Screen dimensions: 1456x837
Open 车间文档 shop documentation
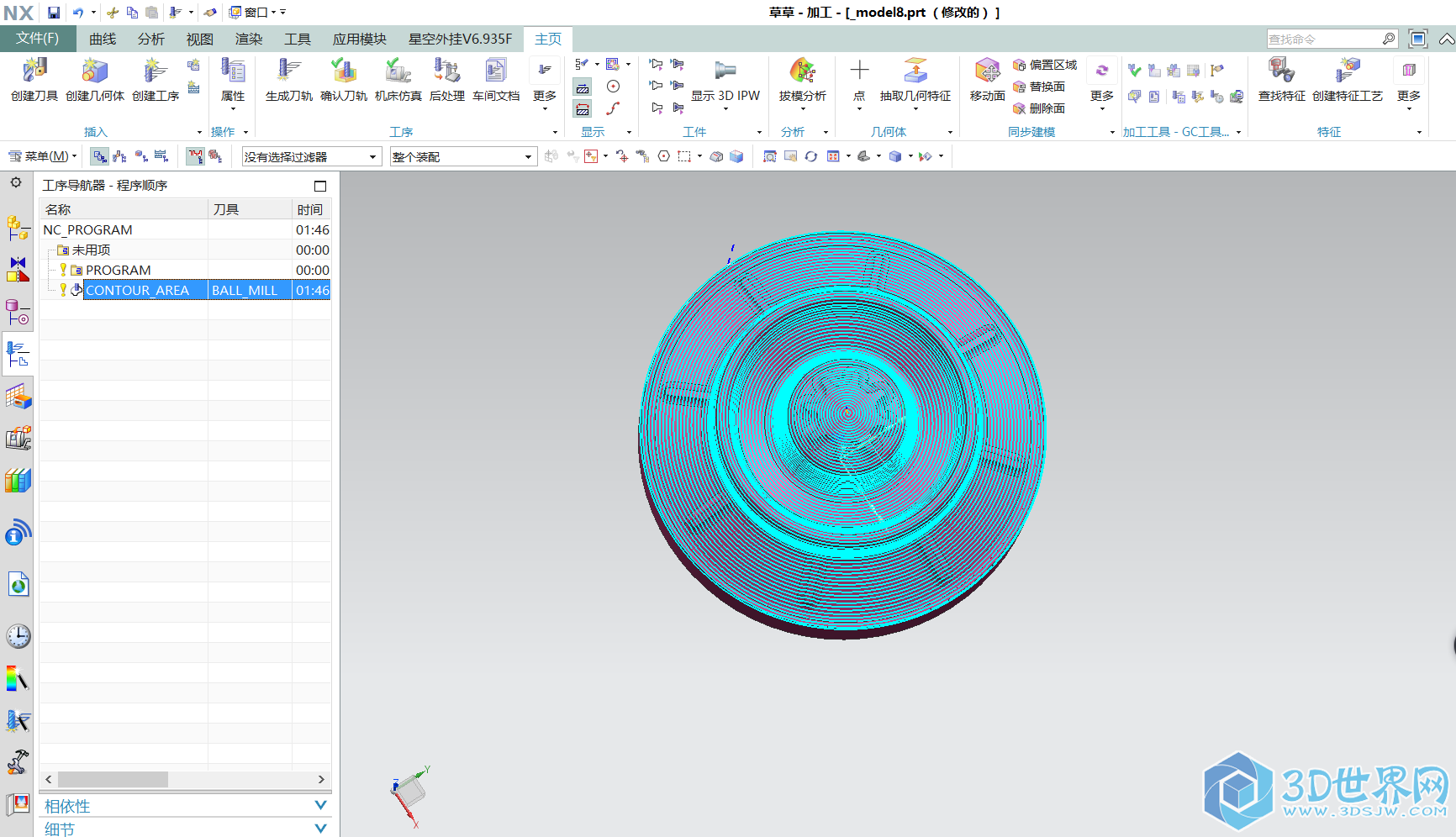pos(496,80)
